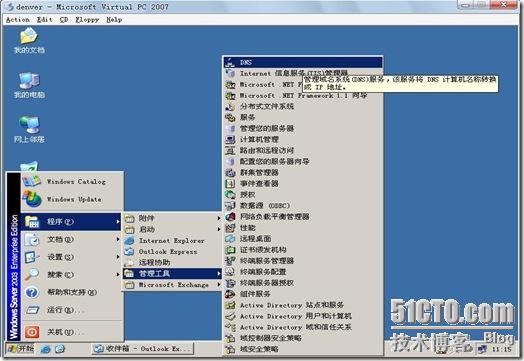Screen dimensions: 524x361
Task: Open the Action menu in Virtual PC
Action: [18, 20]
